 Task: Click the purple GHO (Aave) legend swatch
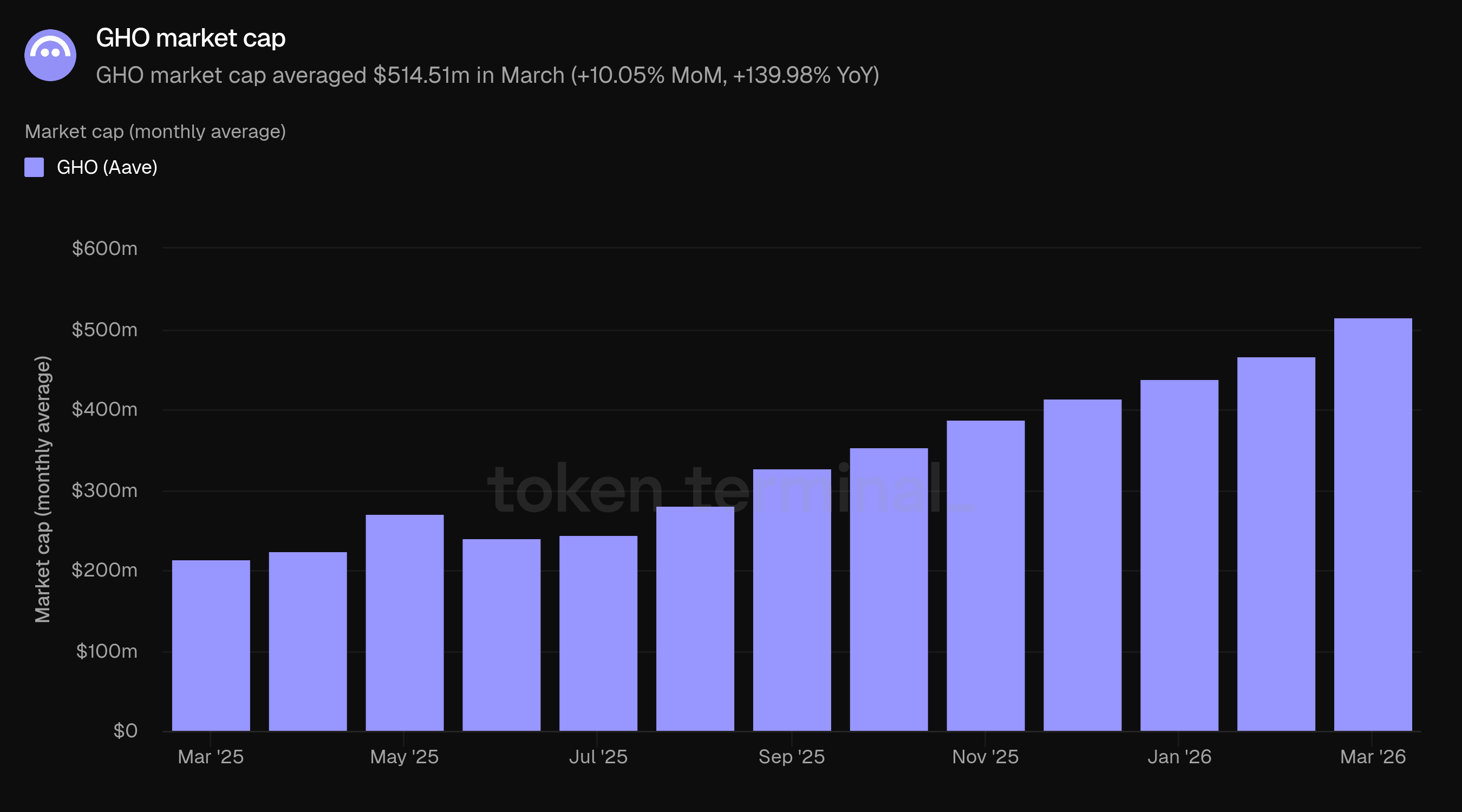tap(34, 167)
